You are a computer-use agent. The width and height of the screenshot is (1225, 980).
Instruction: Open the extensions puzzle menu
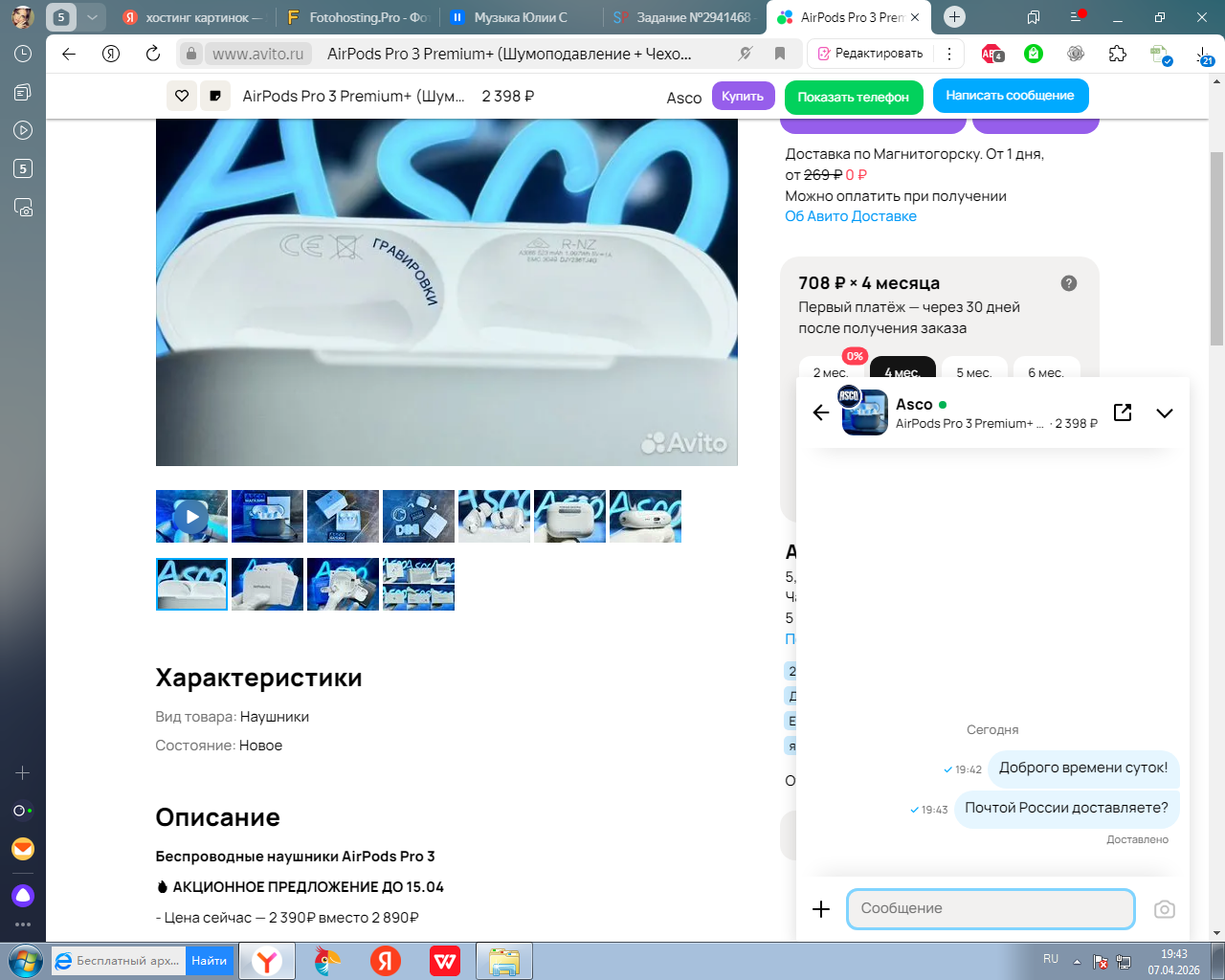click(x=1118, y=54)
